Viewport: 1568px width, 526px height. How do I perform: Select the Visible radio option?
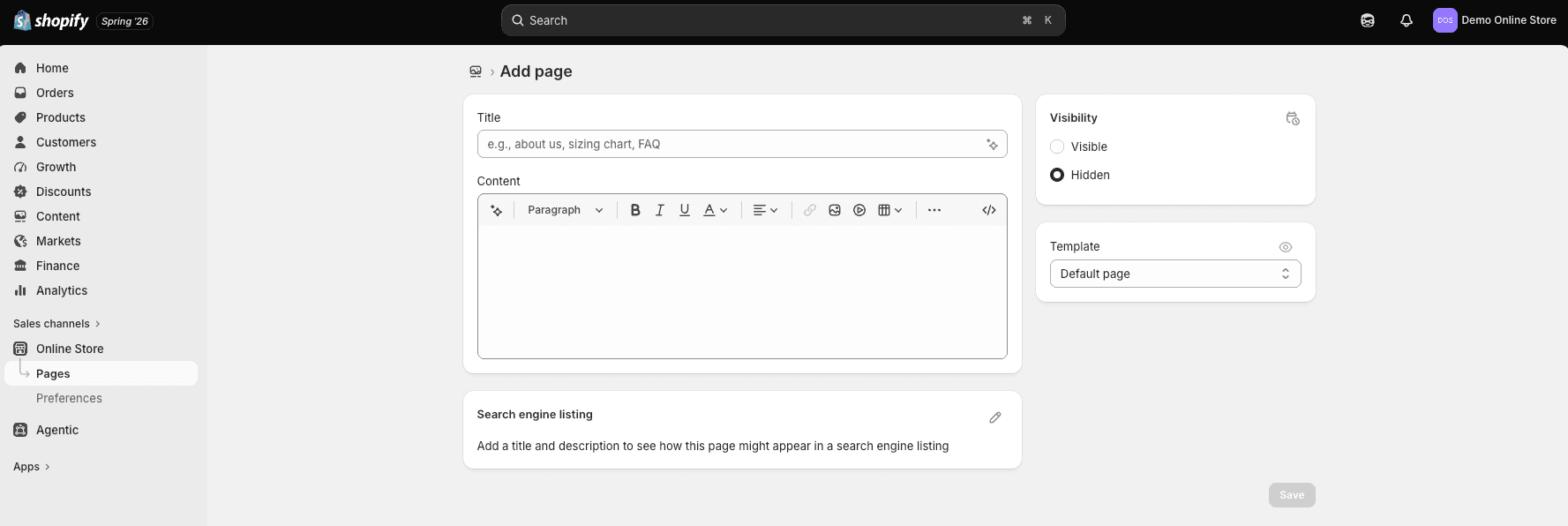(1057, 147)
